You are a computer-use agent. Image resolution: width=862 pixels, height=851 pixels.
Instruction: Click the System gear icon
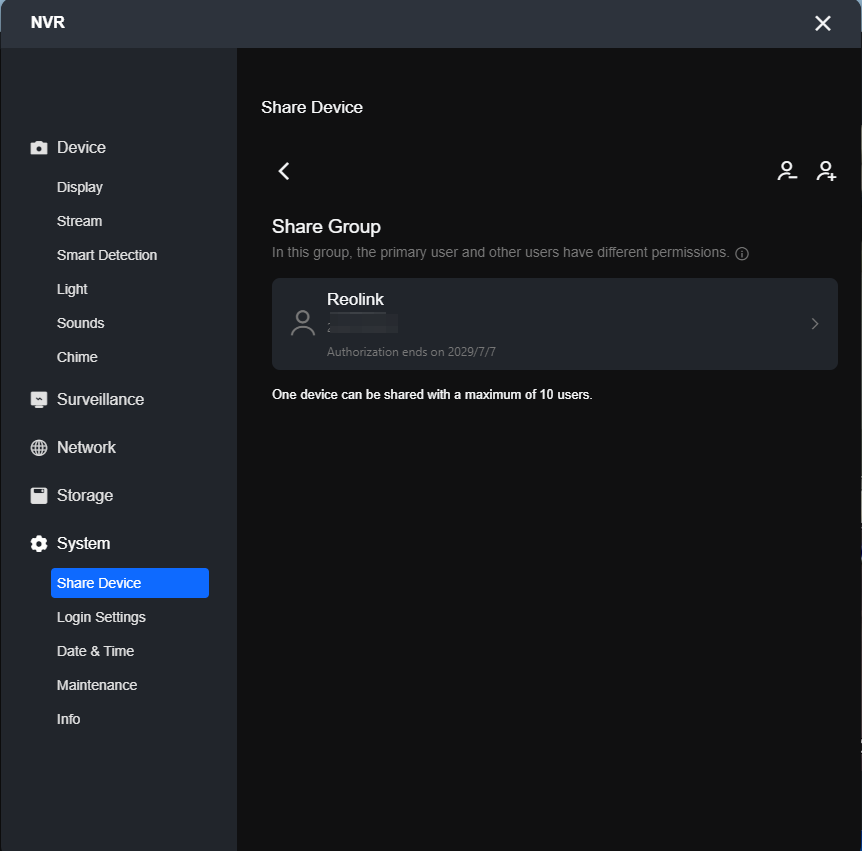(x=38, y=543)
